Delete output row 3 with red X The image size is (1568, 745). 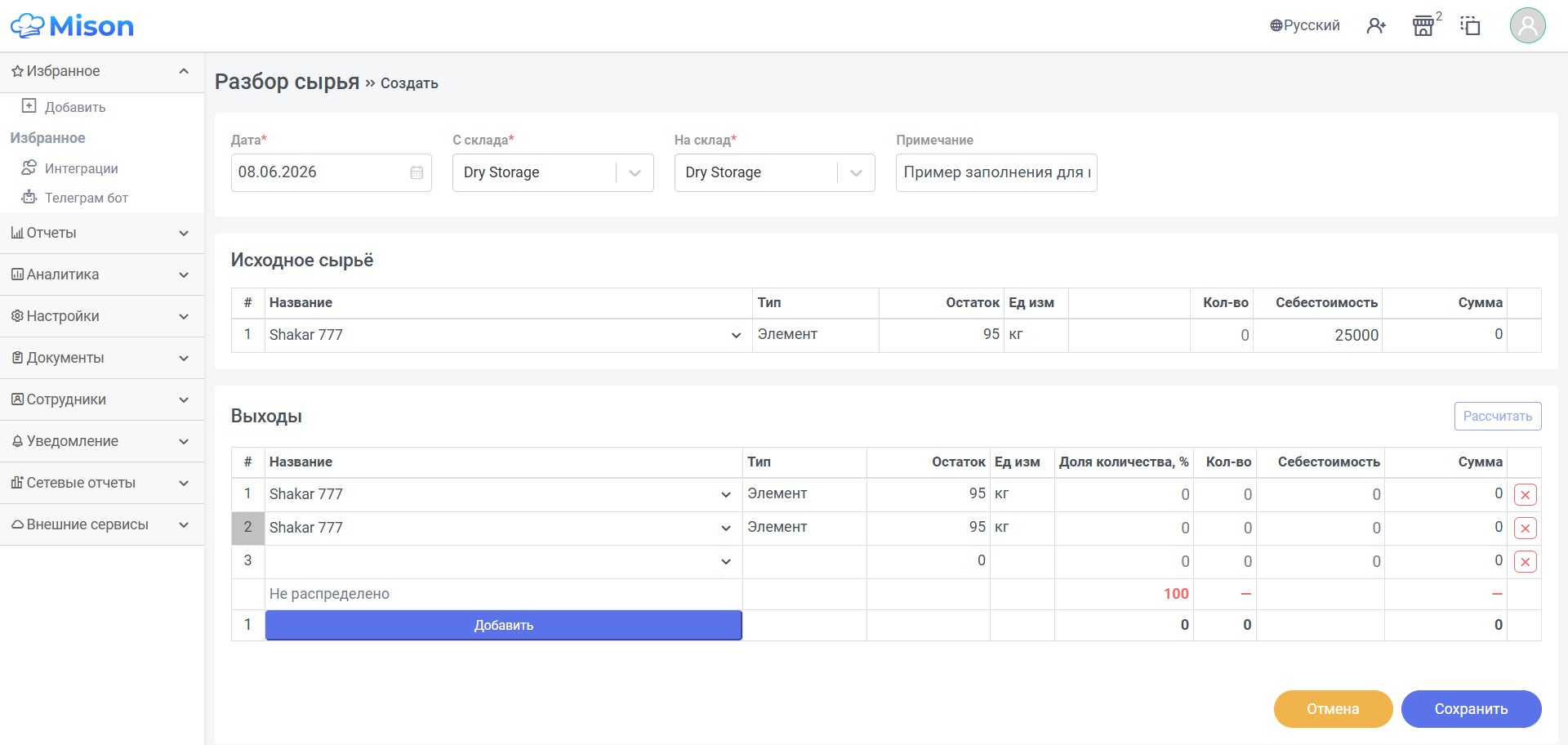(1525, 561)
